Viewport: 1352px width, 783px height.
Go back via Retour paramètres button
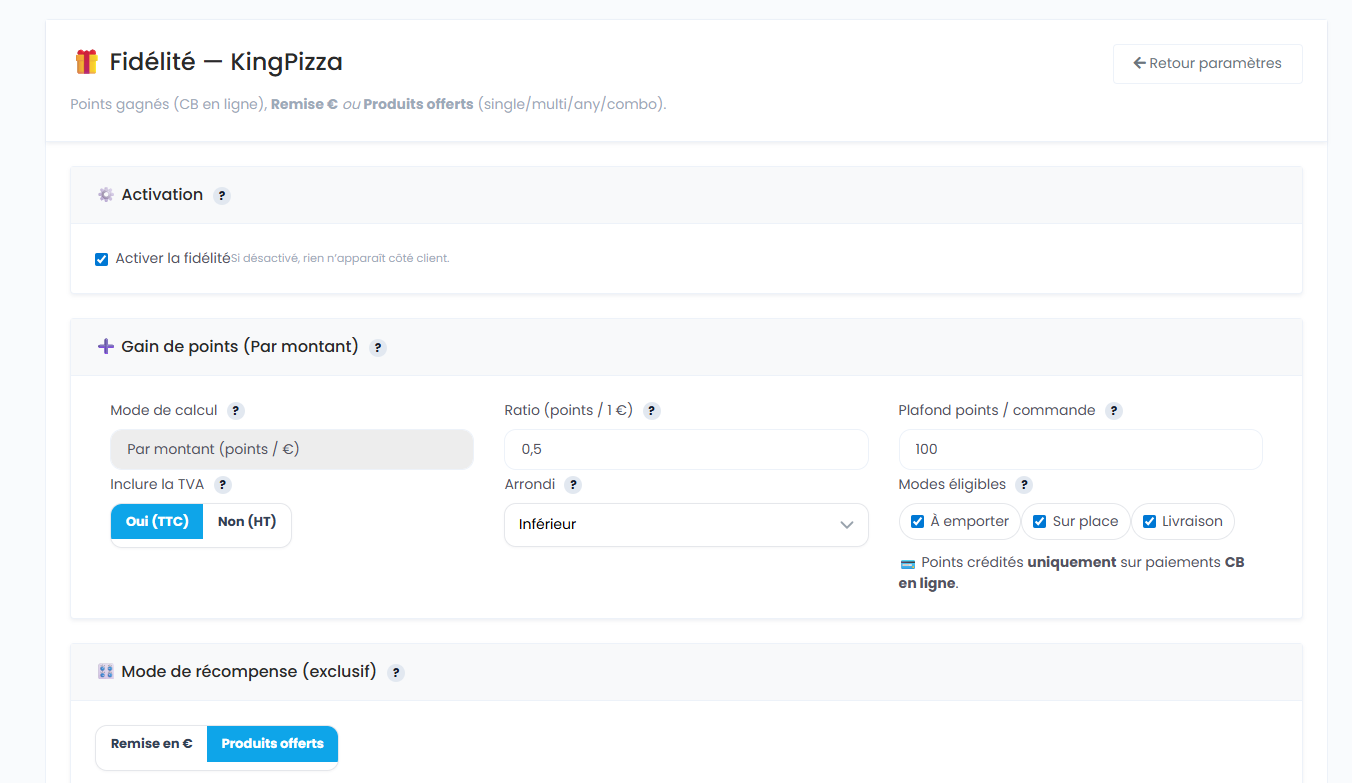click(x=1207, y=64)
